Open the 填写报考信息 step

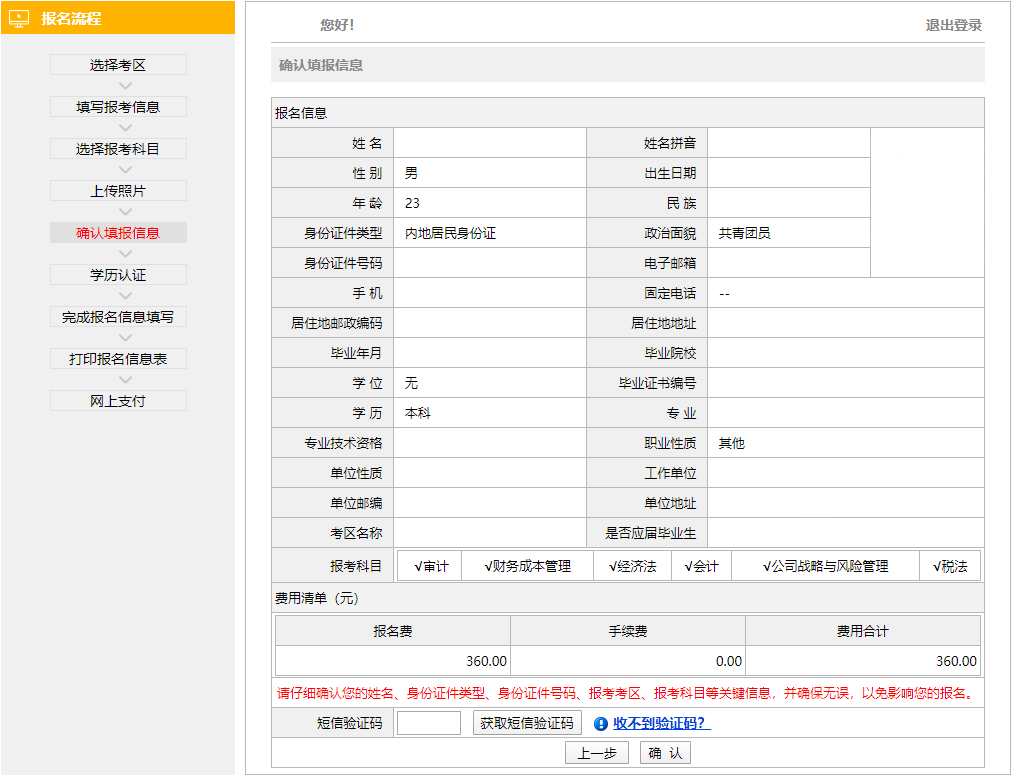pos(118,106)
